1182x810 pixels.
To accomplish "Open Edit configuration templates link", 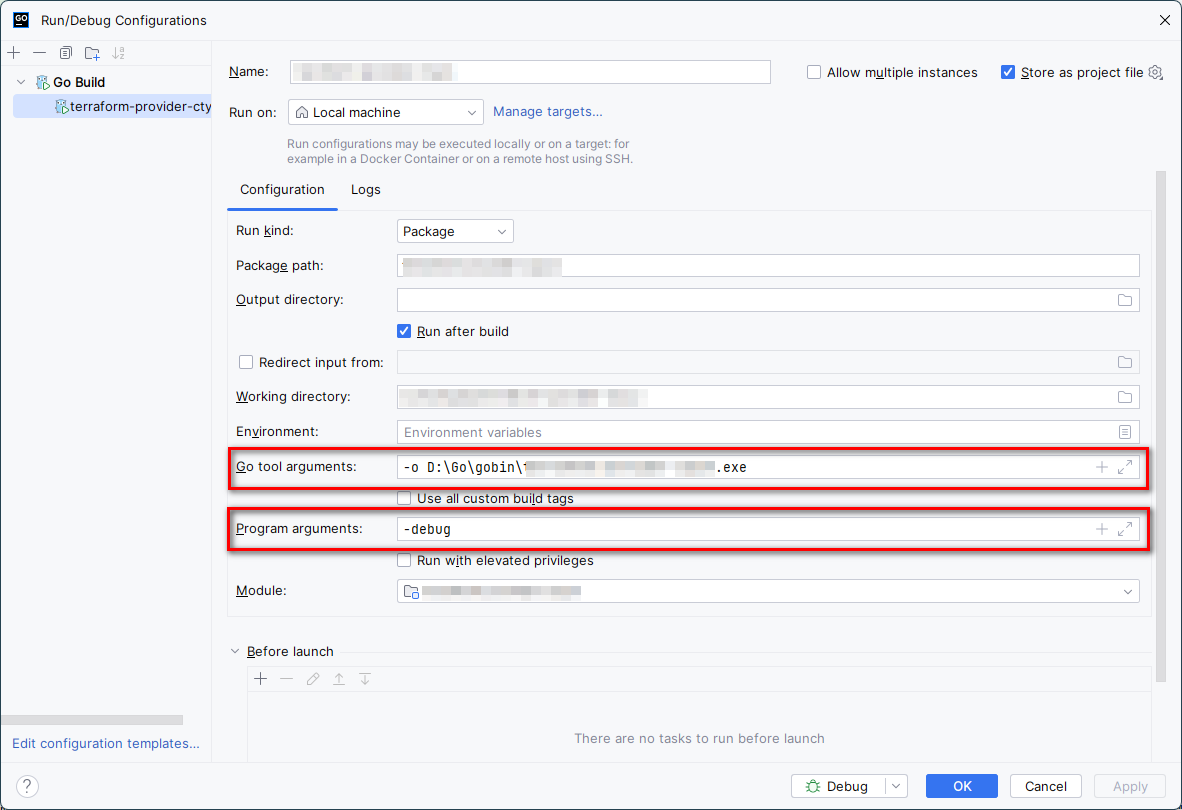I will 106,744.
